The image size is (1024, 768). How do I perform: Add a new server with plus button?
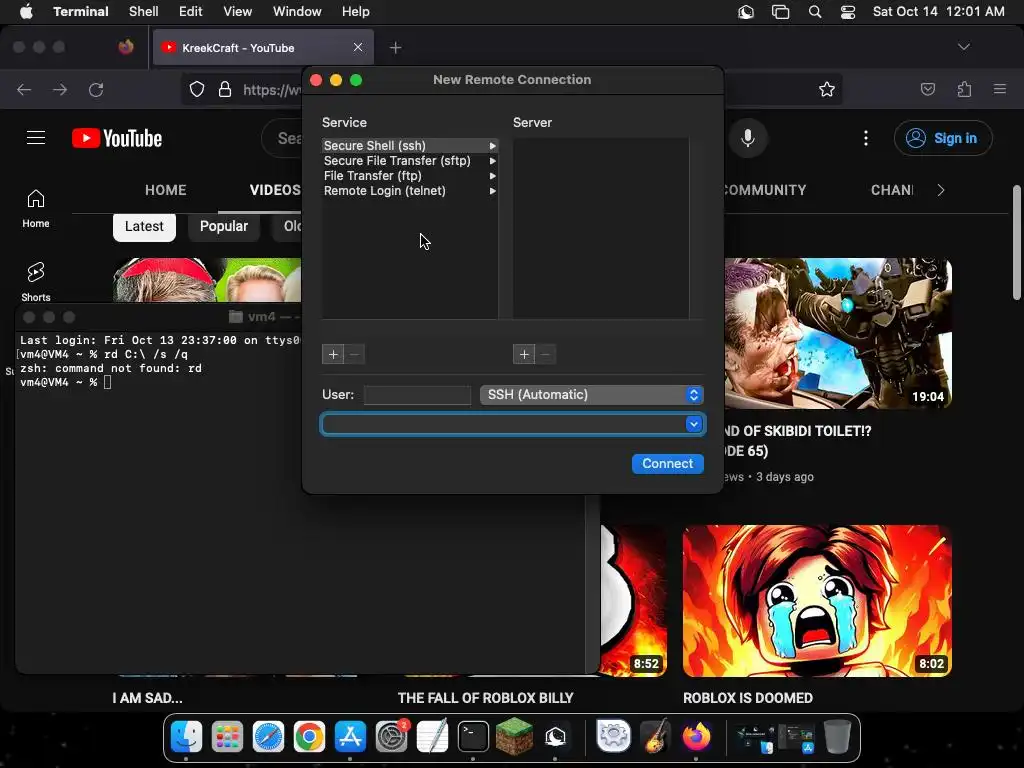[x=524, y=354]
